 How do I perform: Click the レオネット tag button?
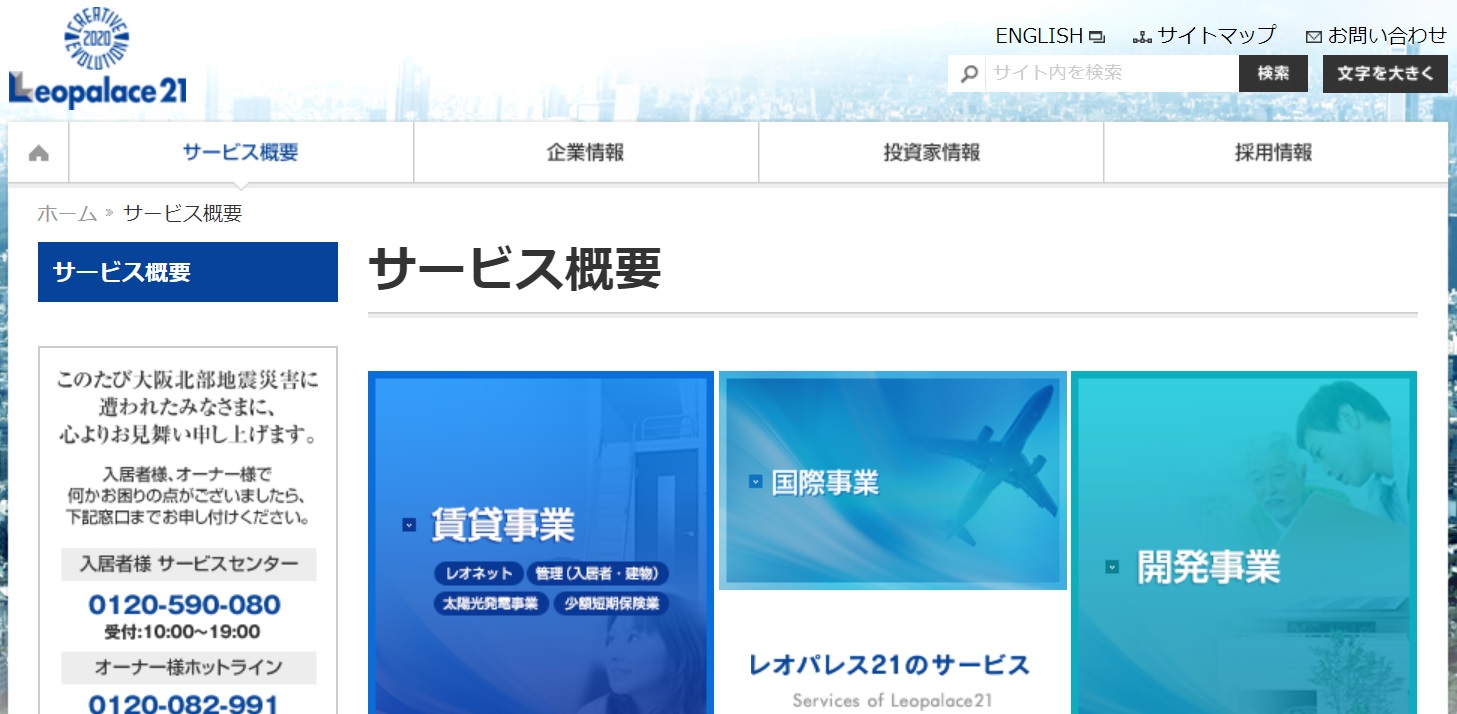(x=479, y=573)
